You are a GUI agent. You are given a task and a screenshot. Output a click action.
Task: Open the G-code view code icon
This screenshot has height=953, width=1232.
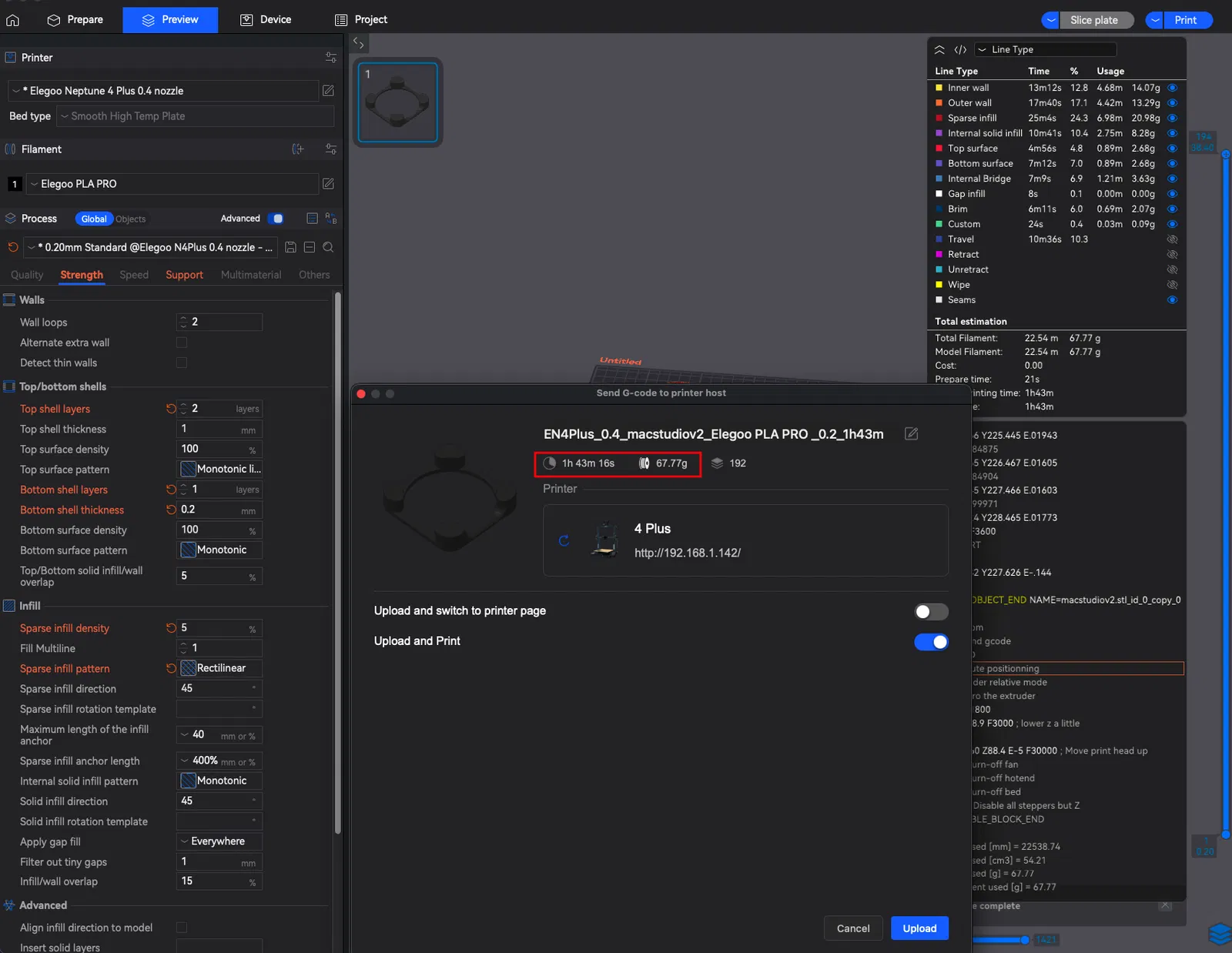point(960,49)
